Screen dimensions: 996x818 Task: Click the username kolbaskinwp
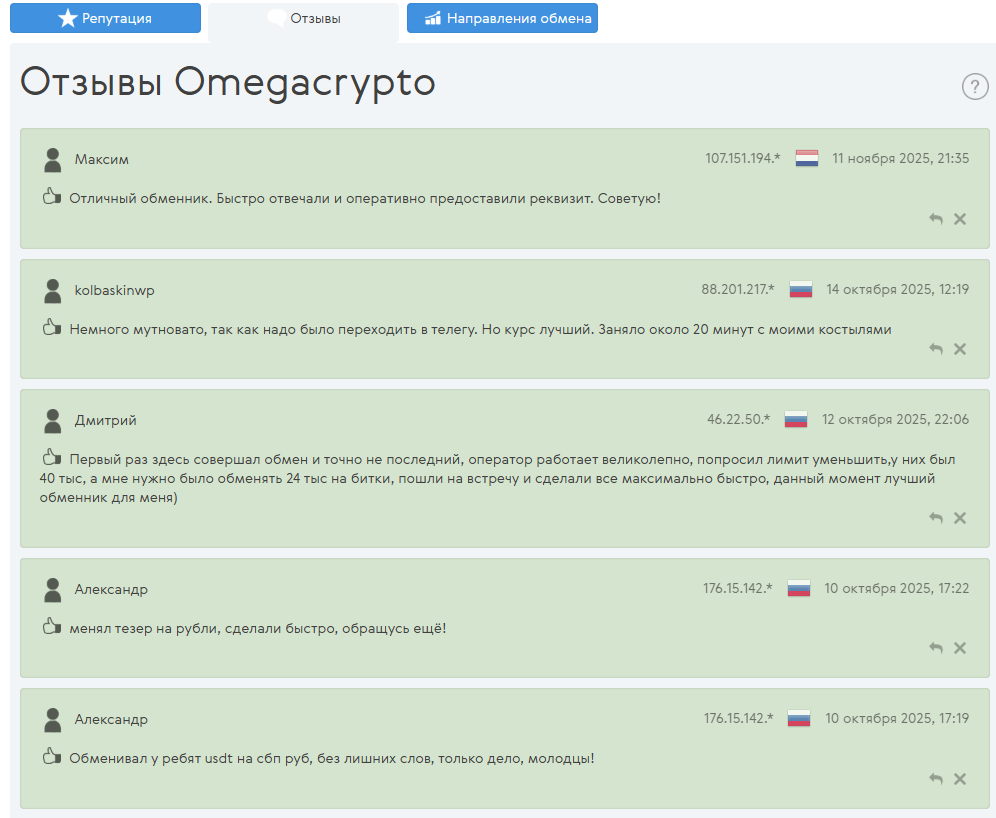click(x=115, y=289)
